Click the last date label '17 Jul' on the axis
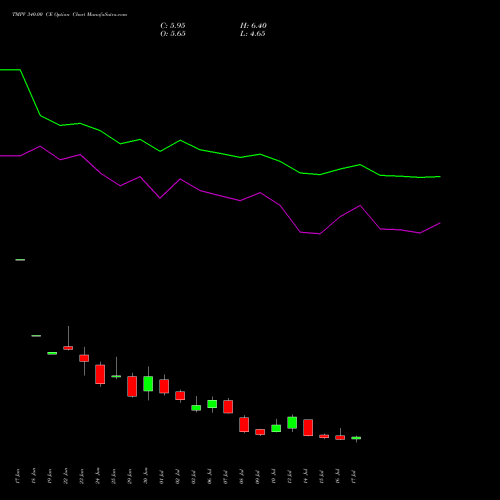The image size is (500, 500). coord(354,477)
